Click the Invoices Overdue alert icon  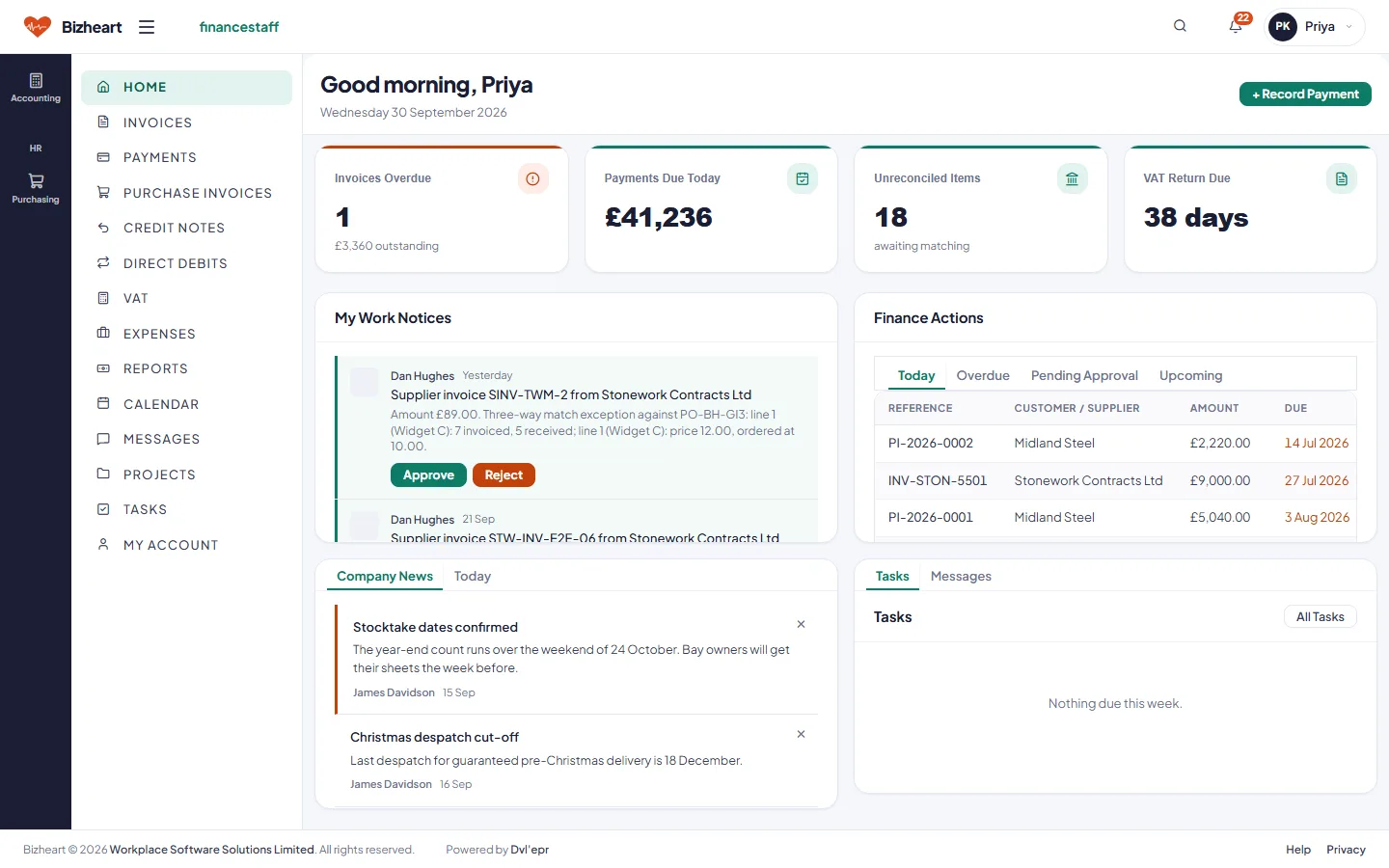(x=532, y=178)
